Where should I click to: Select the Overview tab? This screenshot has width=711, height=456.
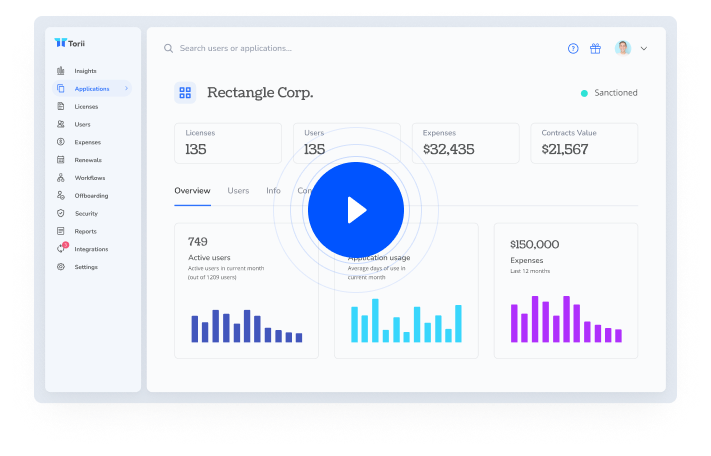click(192, 191)
